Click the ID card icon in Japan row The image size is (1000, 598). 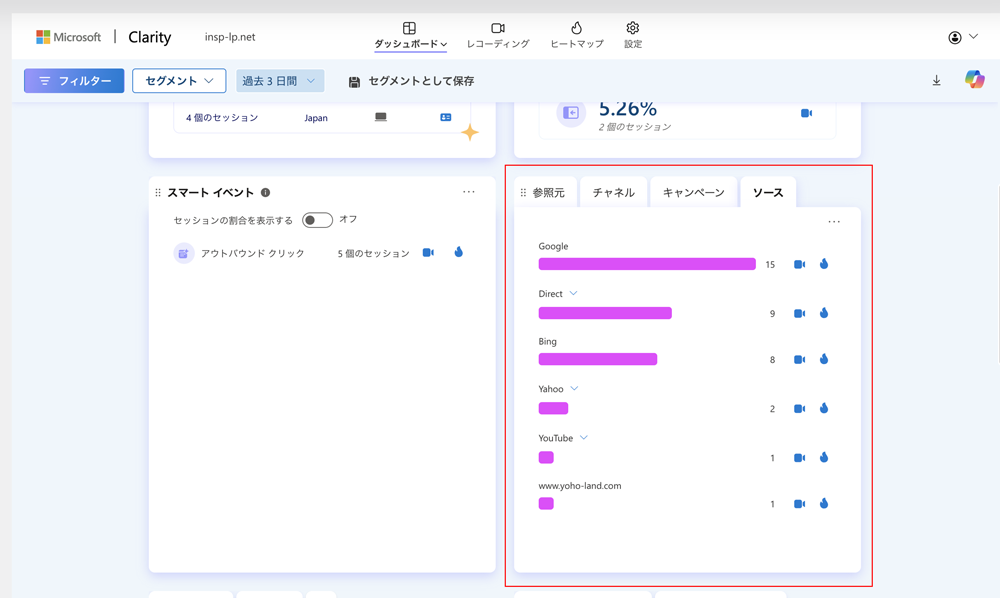[x=446, y=117]
